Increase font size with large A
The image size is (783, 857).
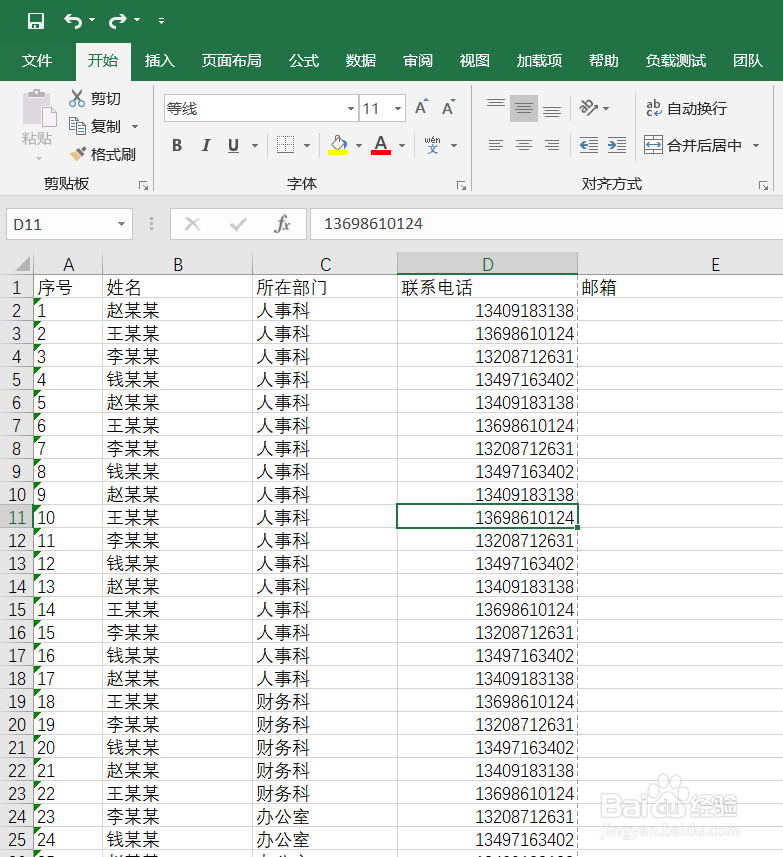[x=421, y=107]
